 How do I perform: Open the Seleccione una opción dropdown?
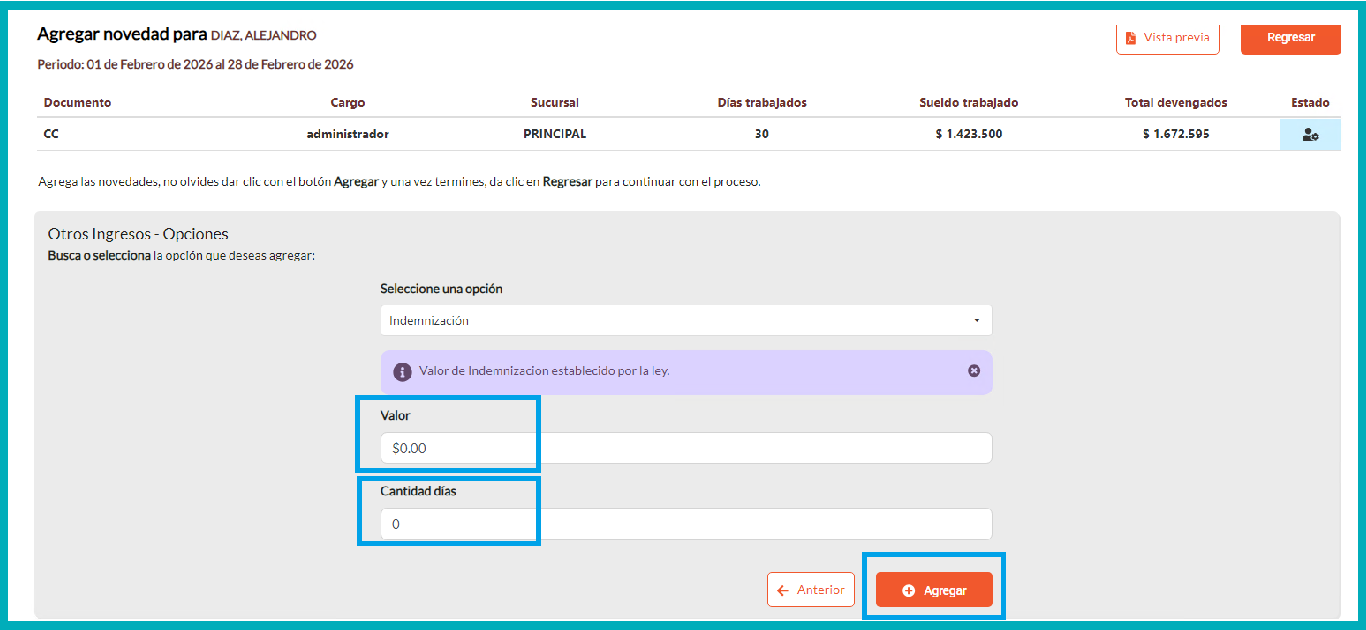(x=685, y=321)
